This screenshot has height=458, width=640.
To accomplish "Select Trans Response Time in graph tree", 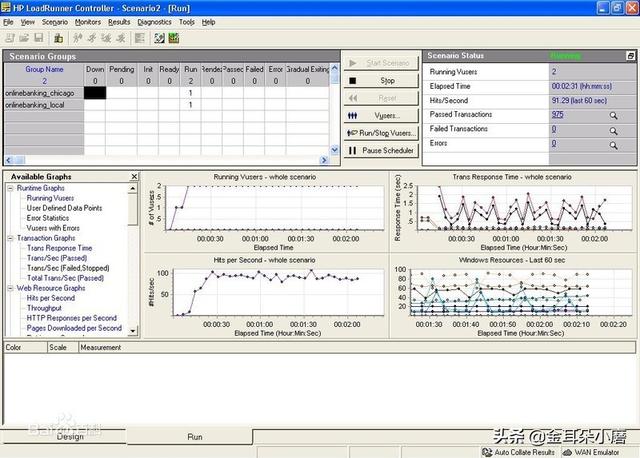I will tap(59, 248).
